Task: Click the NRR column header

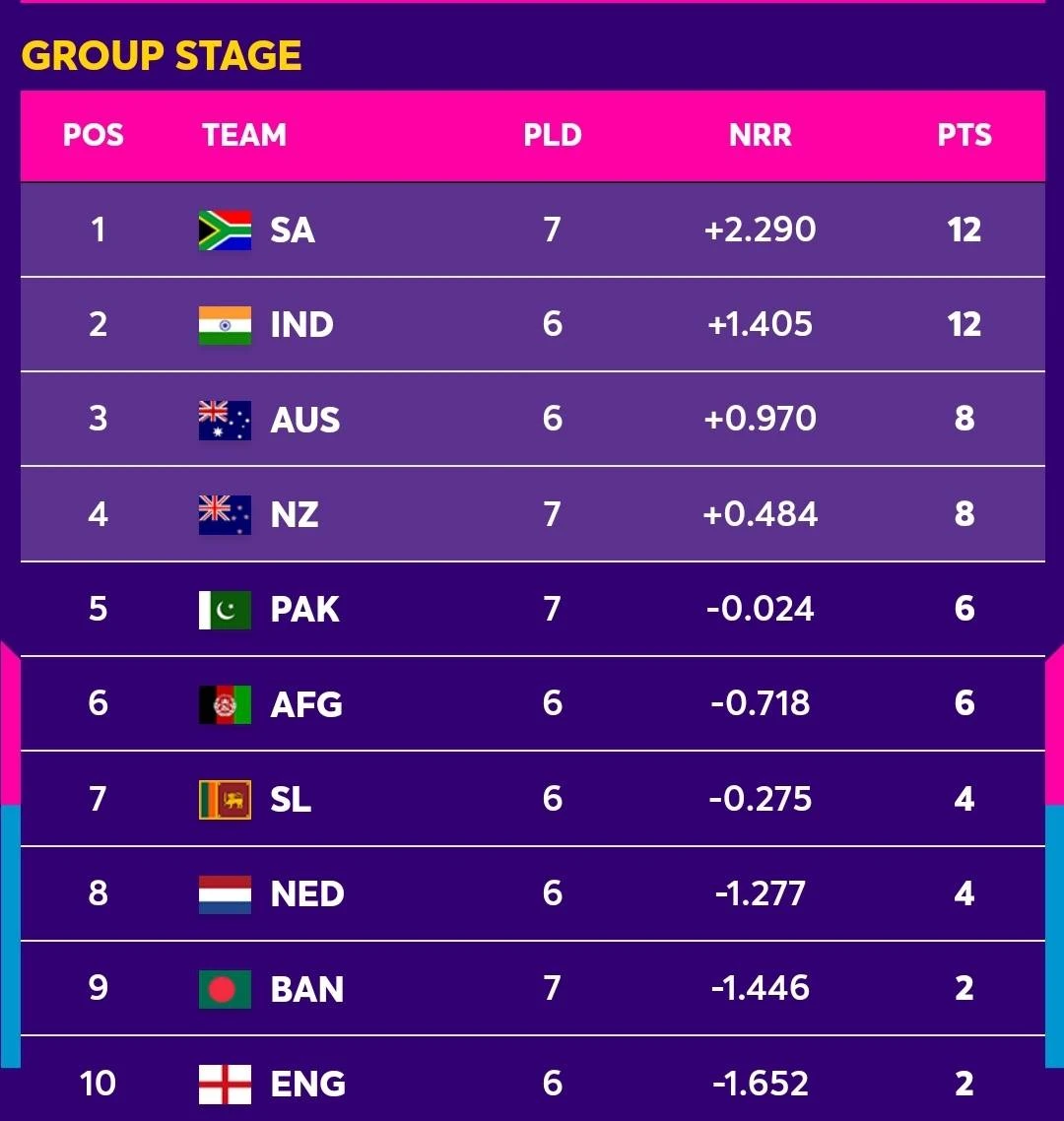Action: click(x=761, y=135)
